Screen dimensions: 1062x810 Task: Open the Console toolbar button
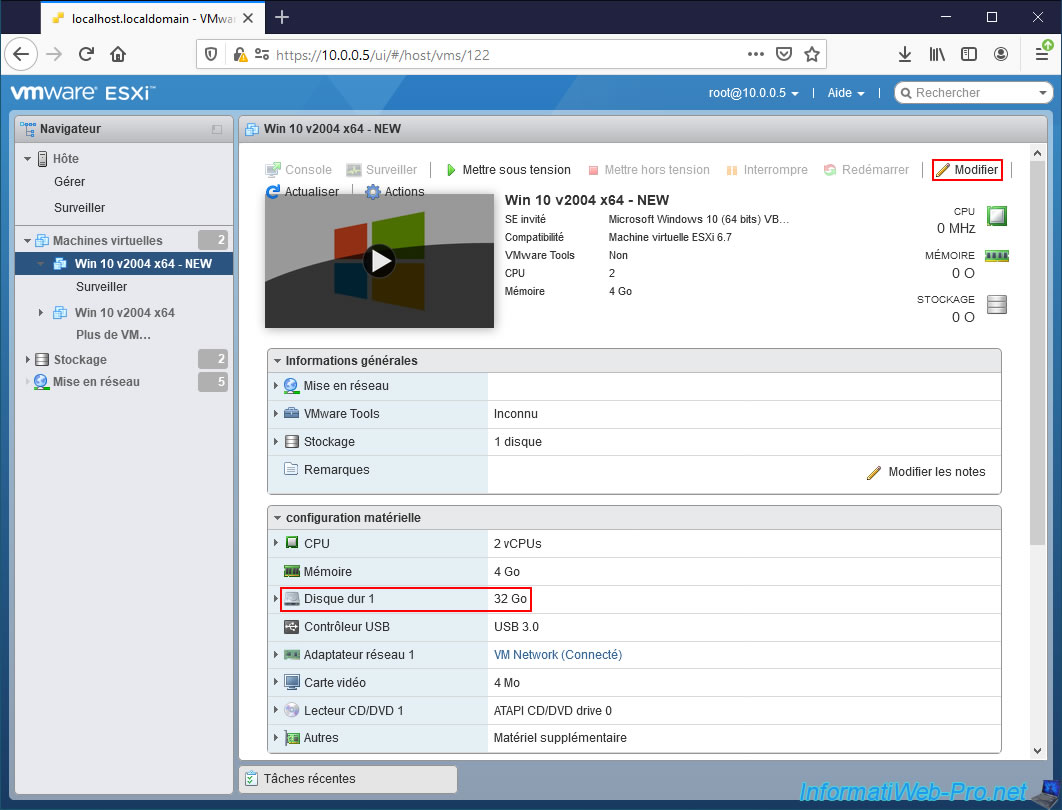[x=299, y=169]
